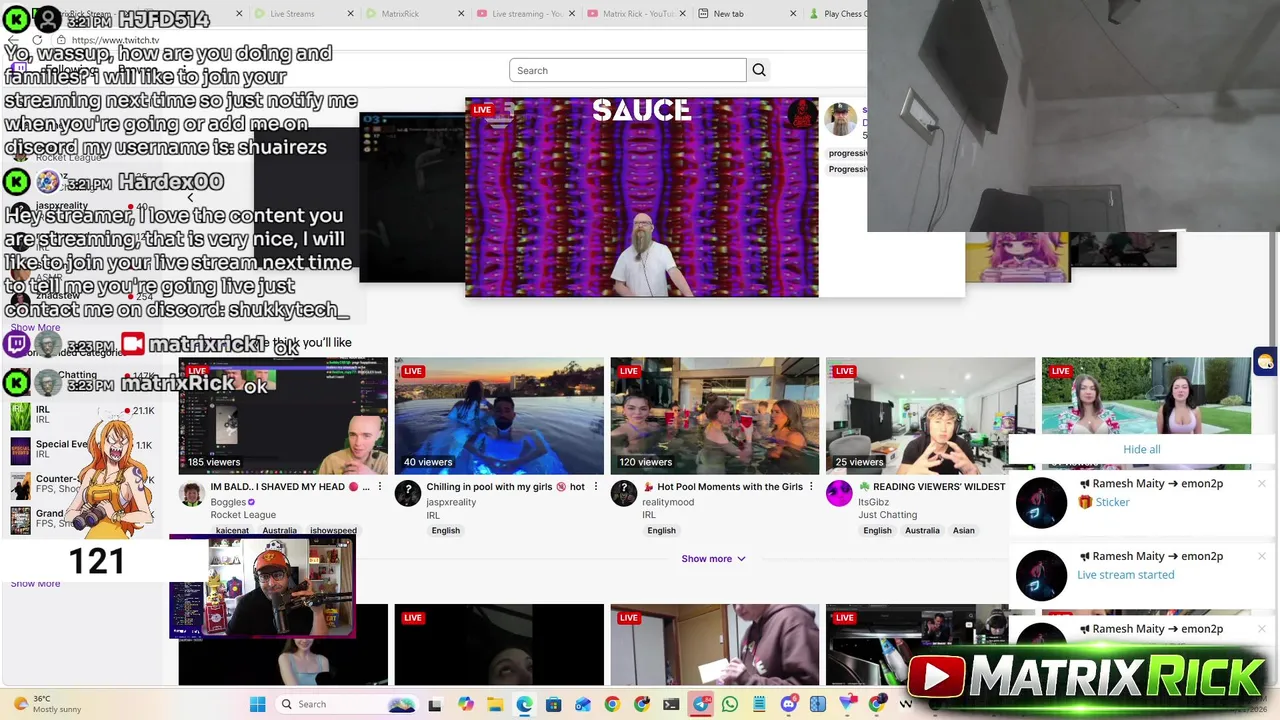
Task: Open File Explorer from taskbar
Action: (495, 704)
